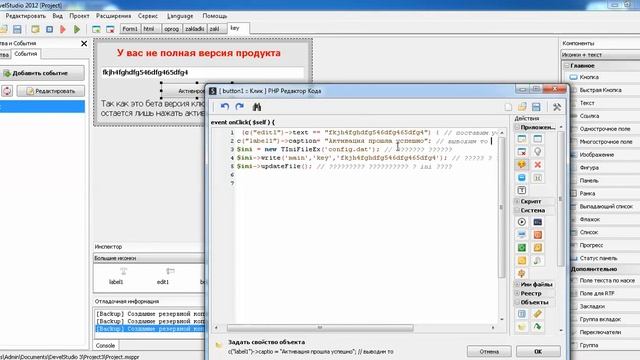This screenshot has height=360, width=640.
Task: Open the Редактировать menu
Action: click(x=25, y=16)
